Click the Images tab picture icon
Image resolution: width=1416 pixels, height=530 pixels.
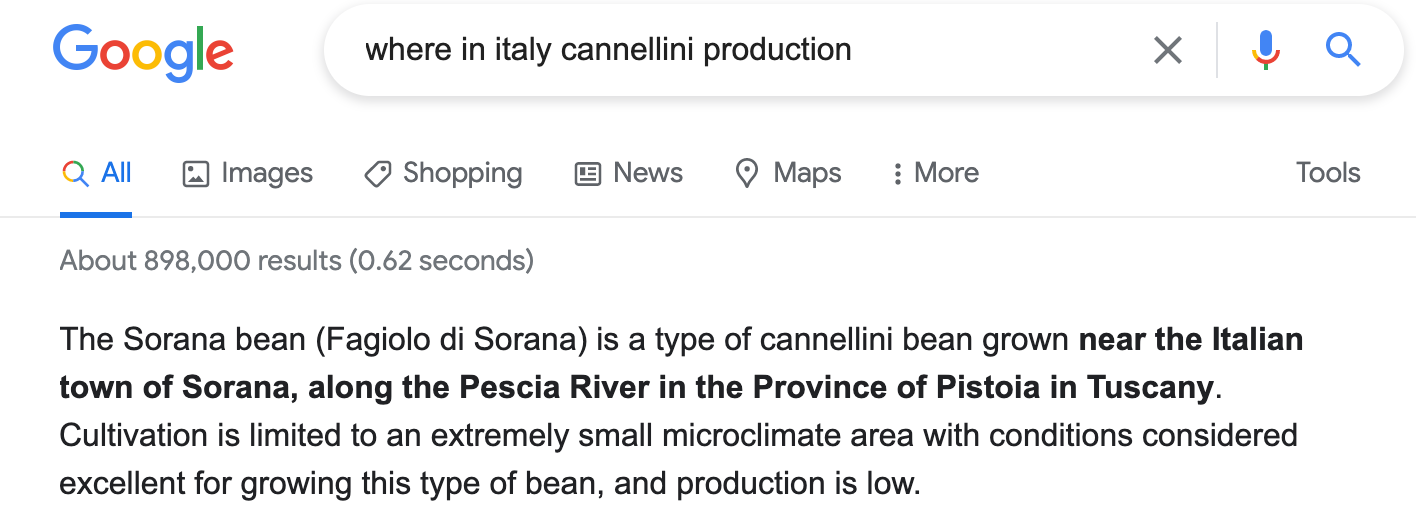[x=195, y=174]
